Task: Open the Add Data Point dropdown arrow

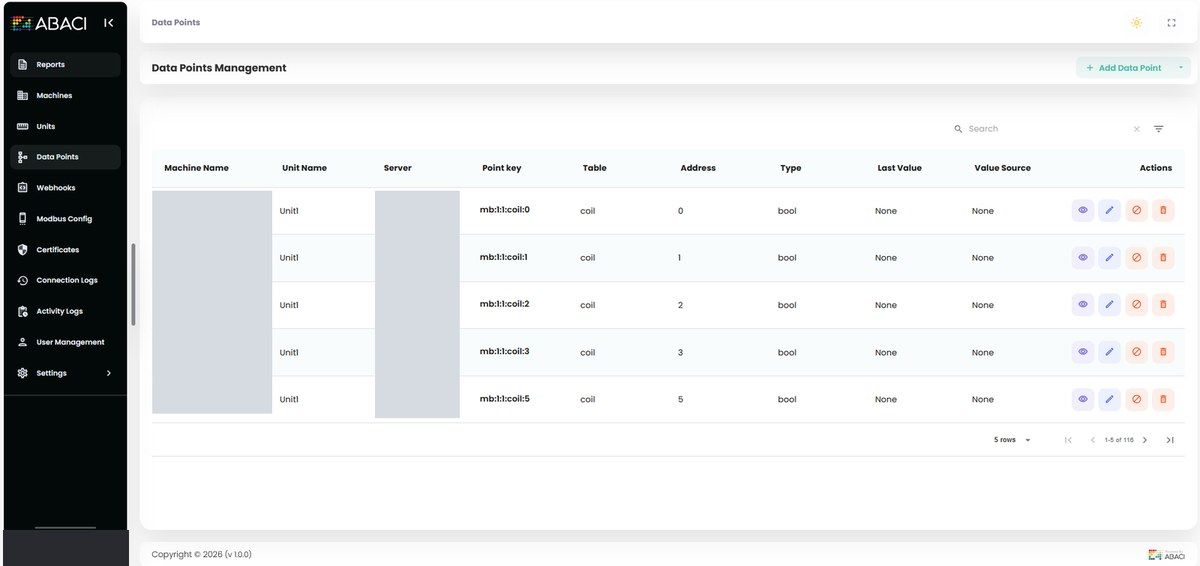Action: coord(1180,68)
